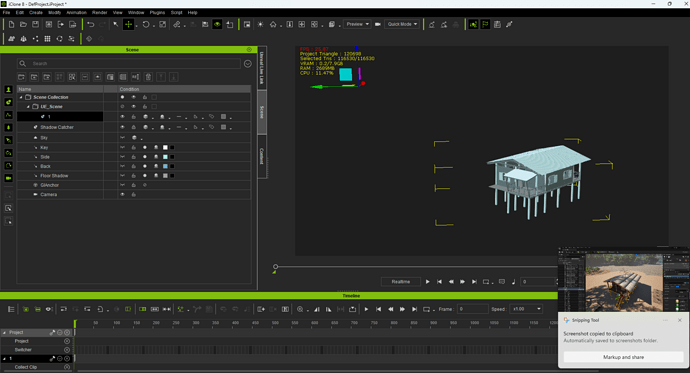690x373 pixels.
Task: Click the magnifier search icon in Scene panel
Action: point(22,63)
